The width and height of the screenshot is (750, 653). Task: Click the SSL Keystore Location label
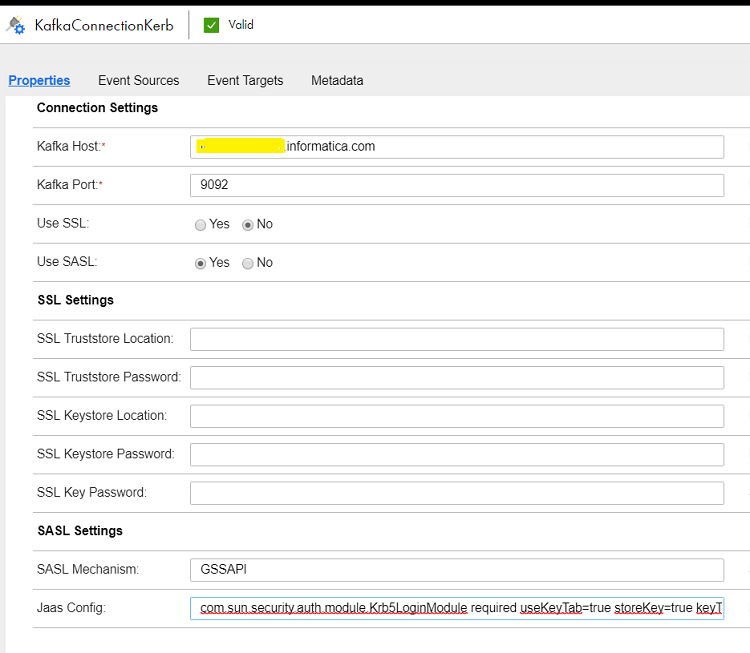pyautogui.click(x=102, y=416)
